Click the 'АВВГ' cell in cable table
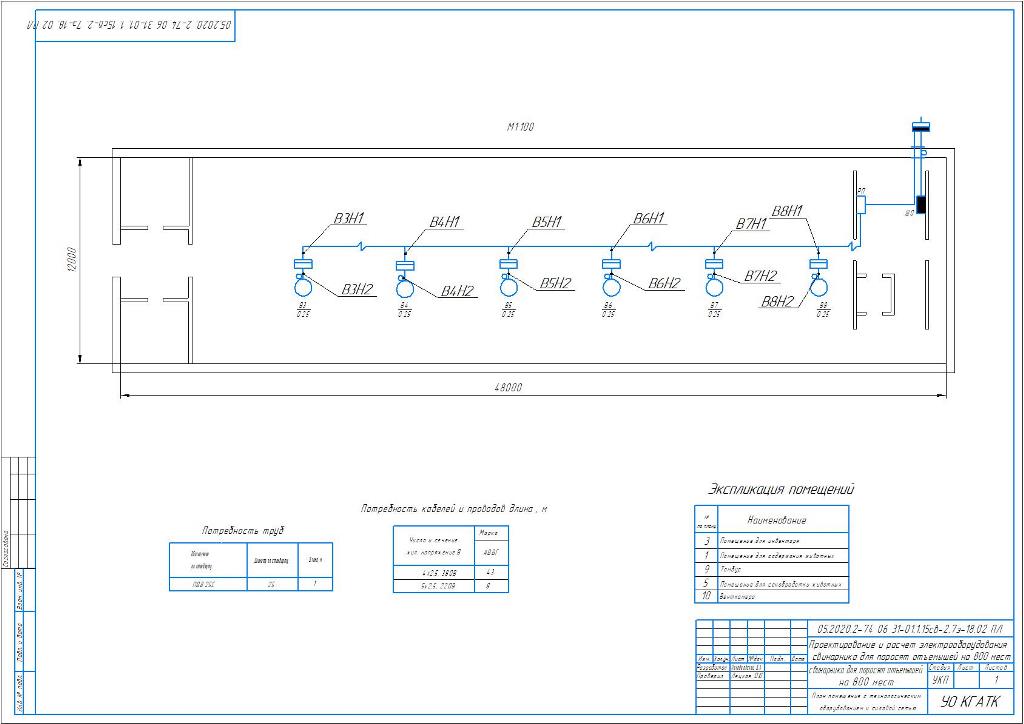 click(490, 552)
